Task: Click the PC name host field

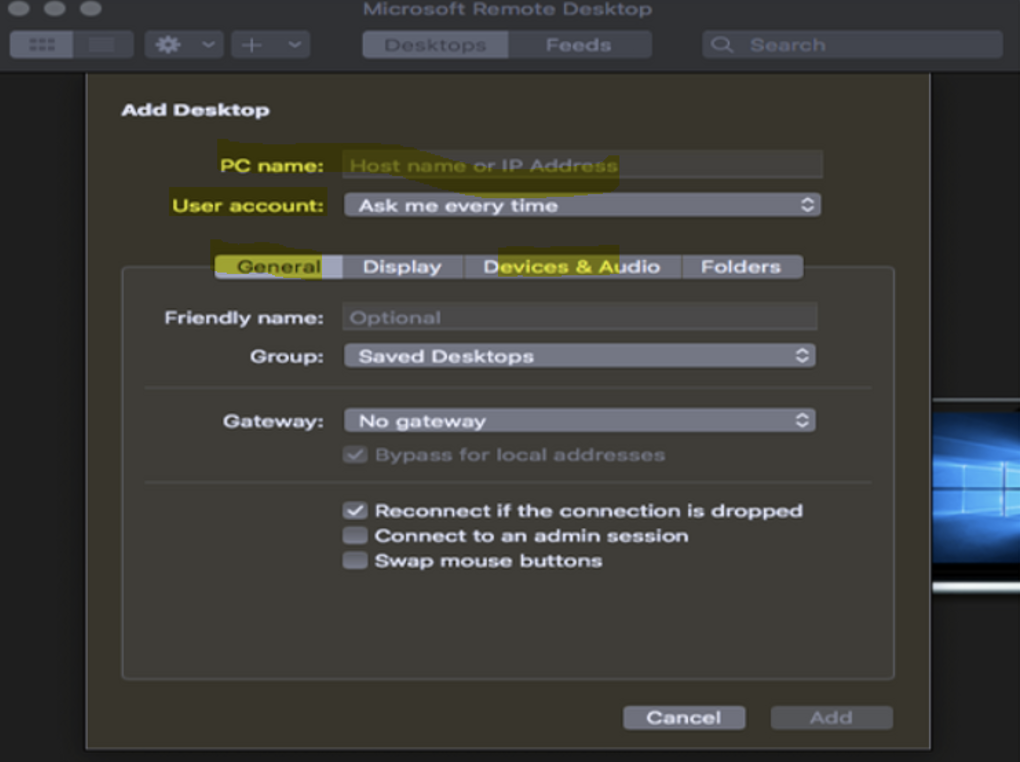Action: [583, 165]
